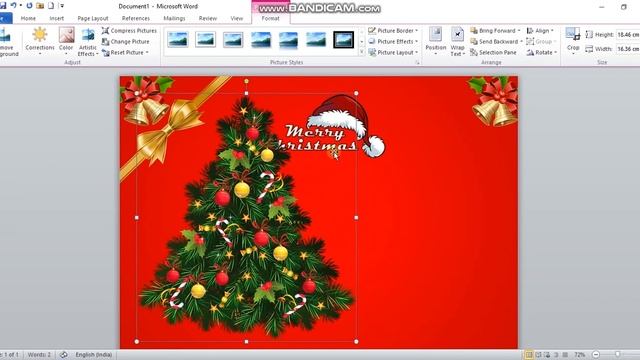
Task: Expand the Send Backward dropdown arrow
Action: [521, 42]
